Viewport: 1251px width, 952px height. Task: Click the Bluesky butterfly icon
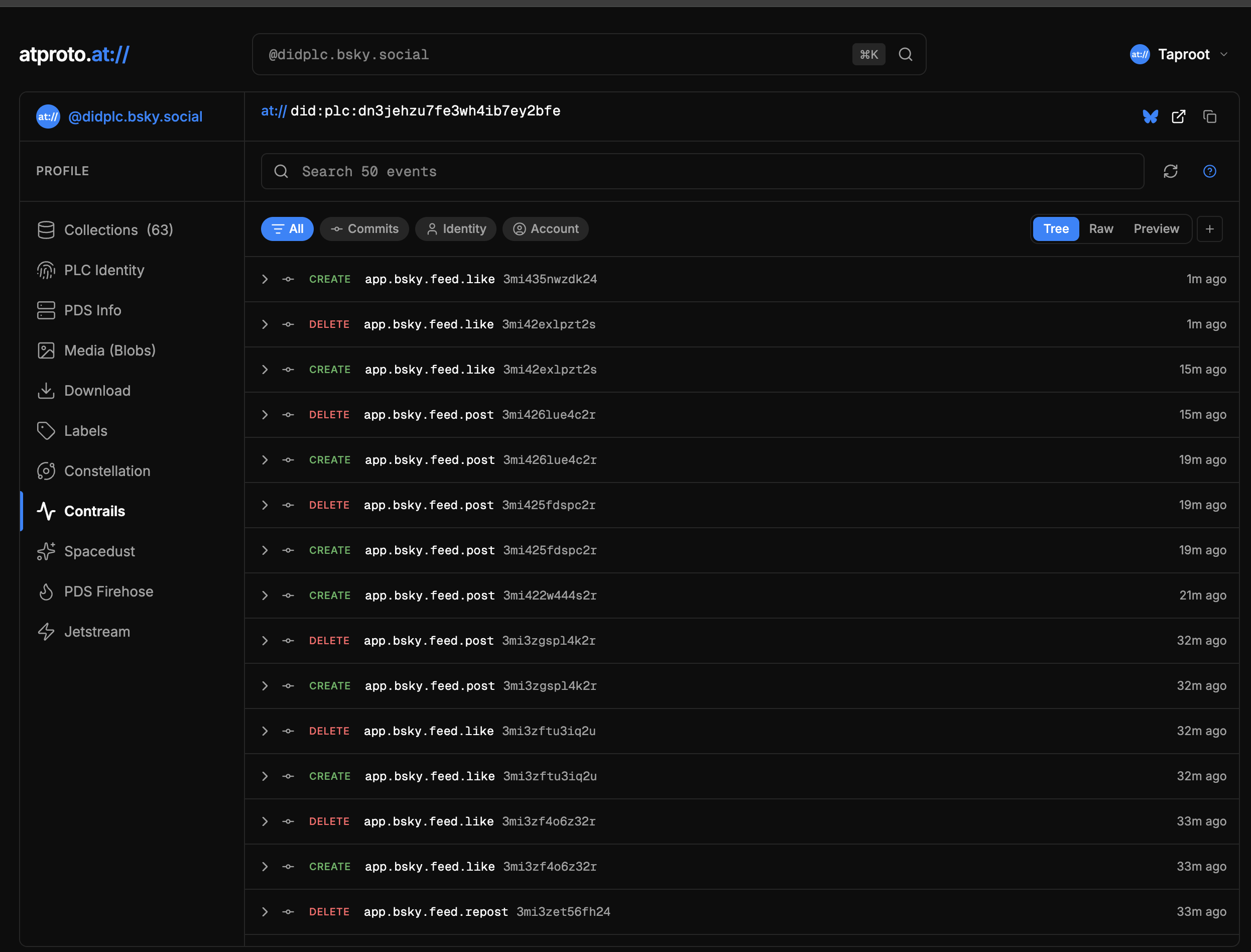point(1150,116)
